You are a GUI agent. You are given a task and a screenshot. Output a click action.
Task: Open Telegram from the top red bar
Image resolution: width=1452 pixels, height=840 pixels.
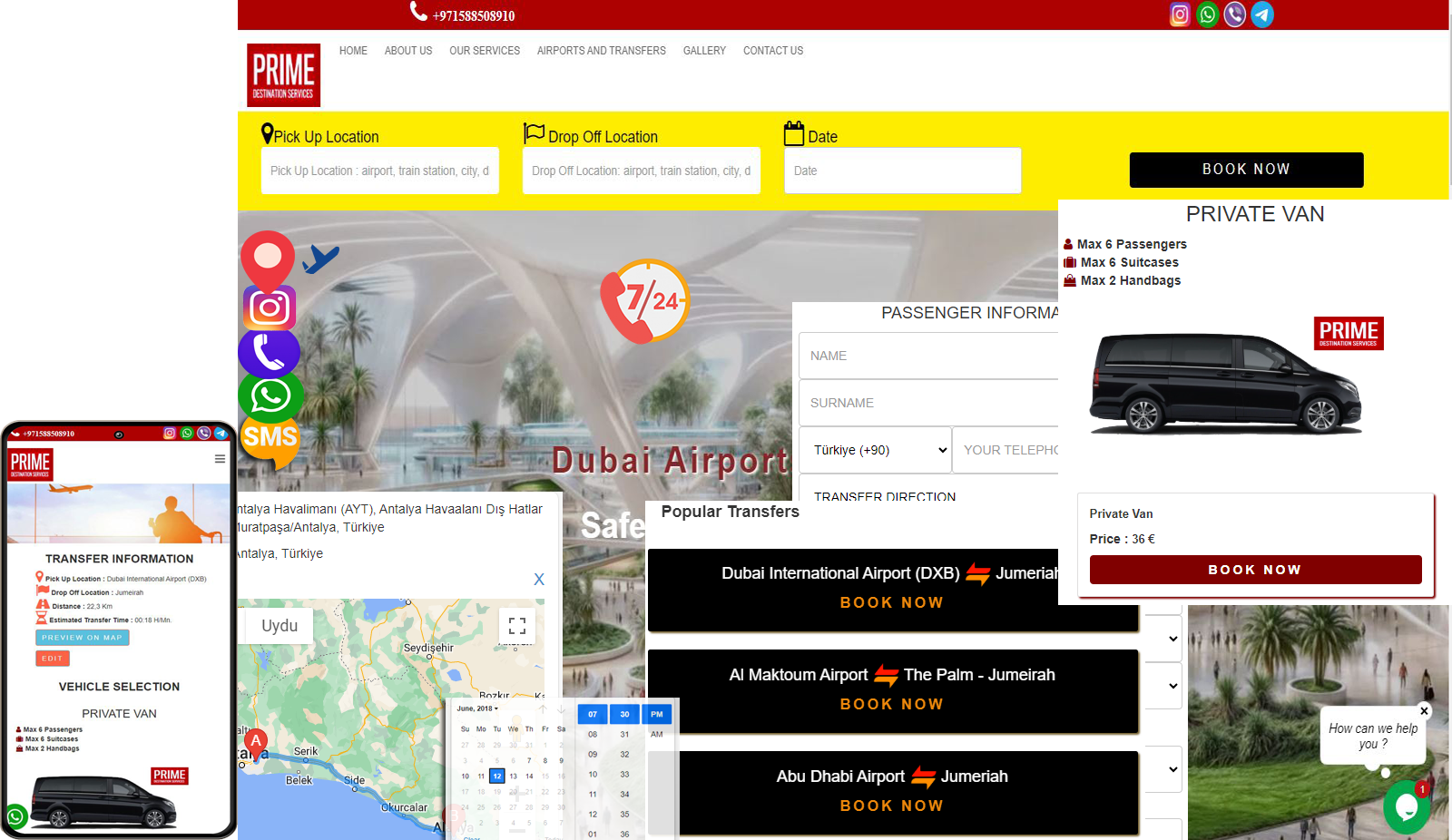click(1262, 15)
